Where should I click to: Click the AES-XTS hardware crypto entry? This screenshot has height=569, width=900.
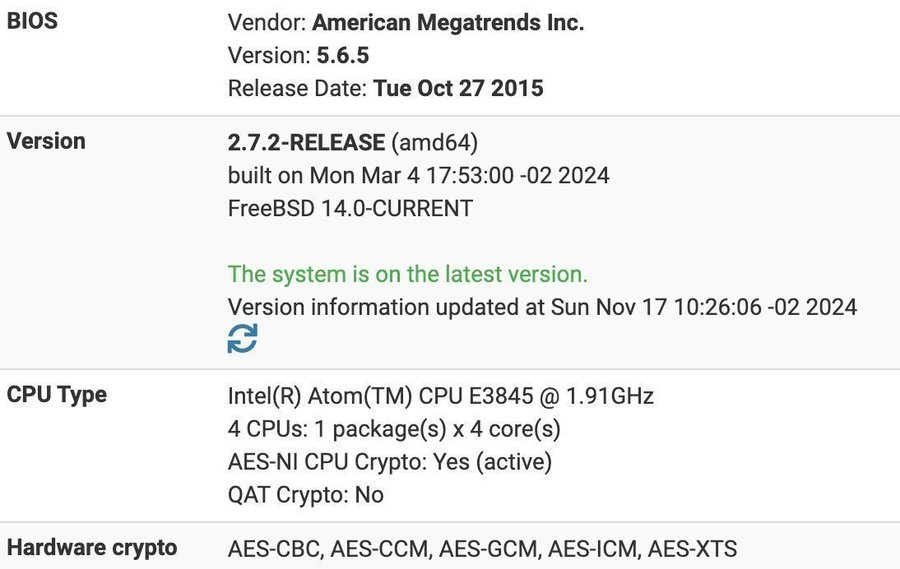click(692, 549)
